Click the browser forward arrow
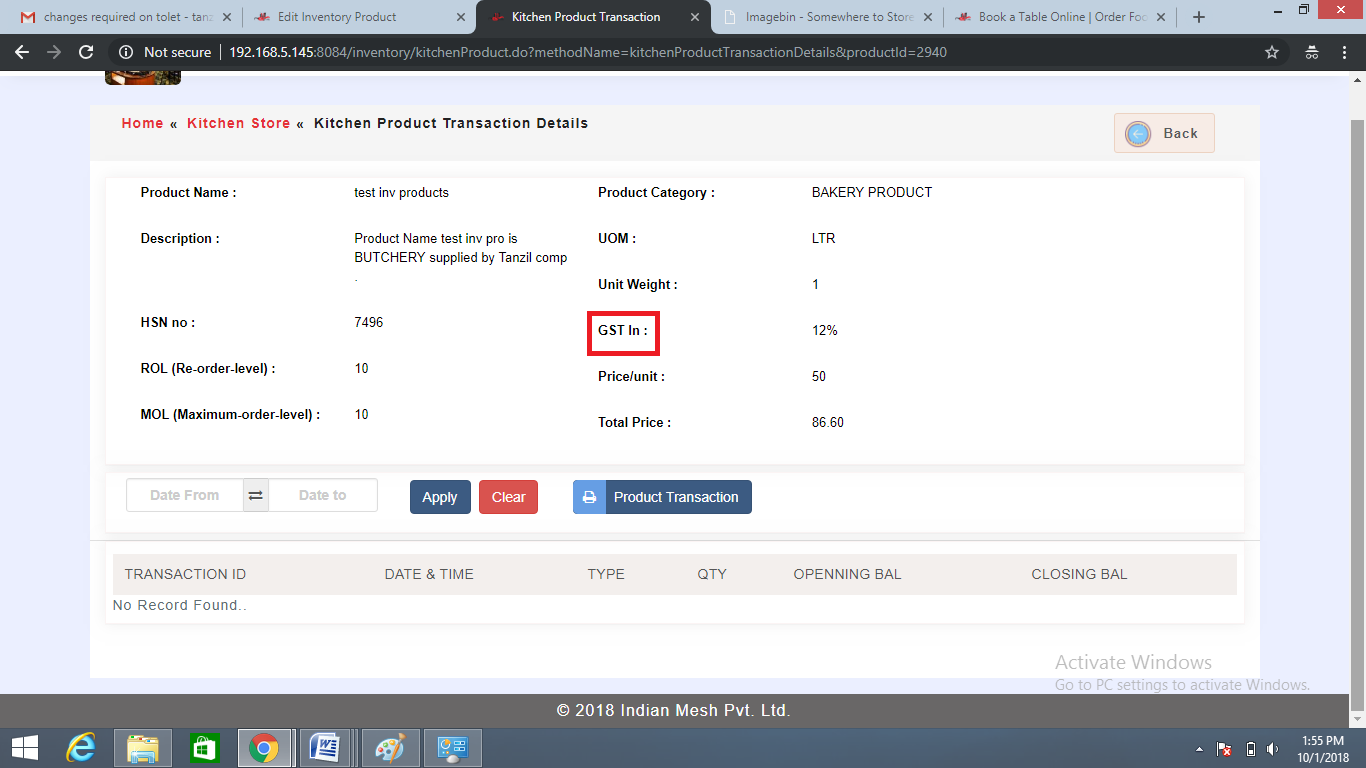This screenshot has height=768, width=1366. pyautogui.click(x=54, y=52)
